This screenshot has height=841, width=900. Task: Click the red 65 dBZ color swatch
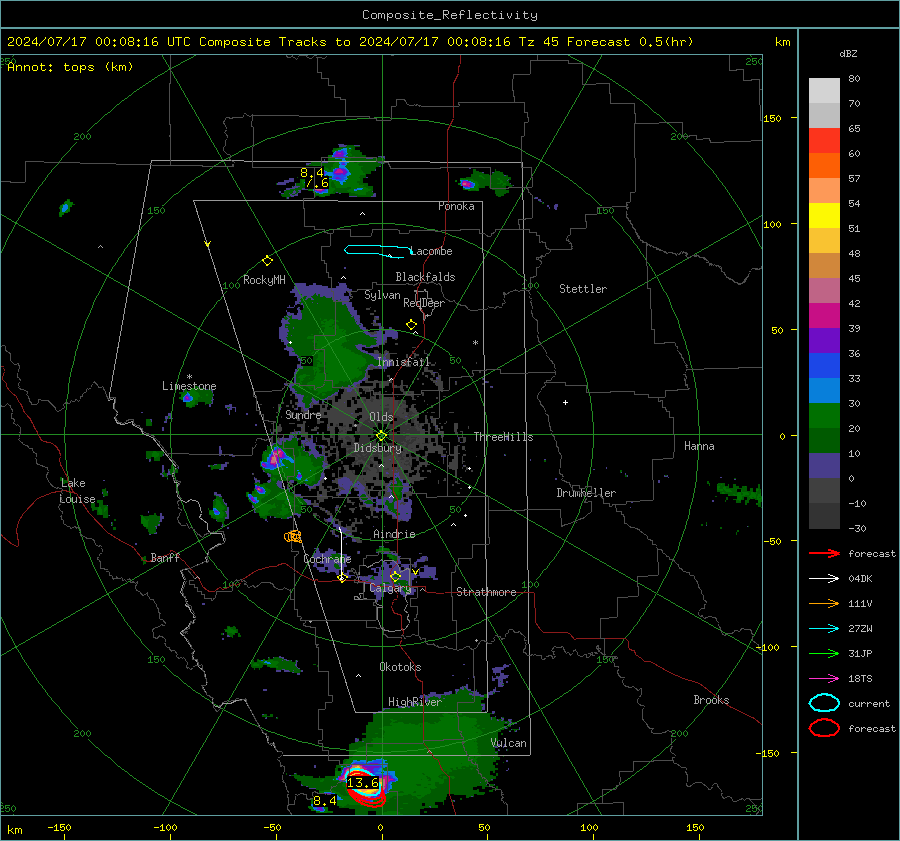pos(824,141)
